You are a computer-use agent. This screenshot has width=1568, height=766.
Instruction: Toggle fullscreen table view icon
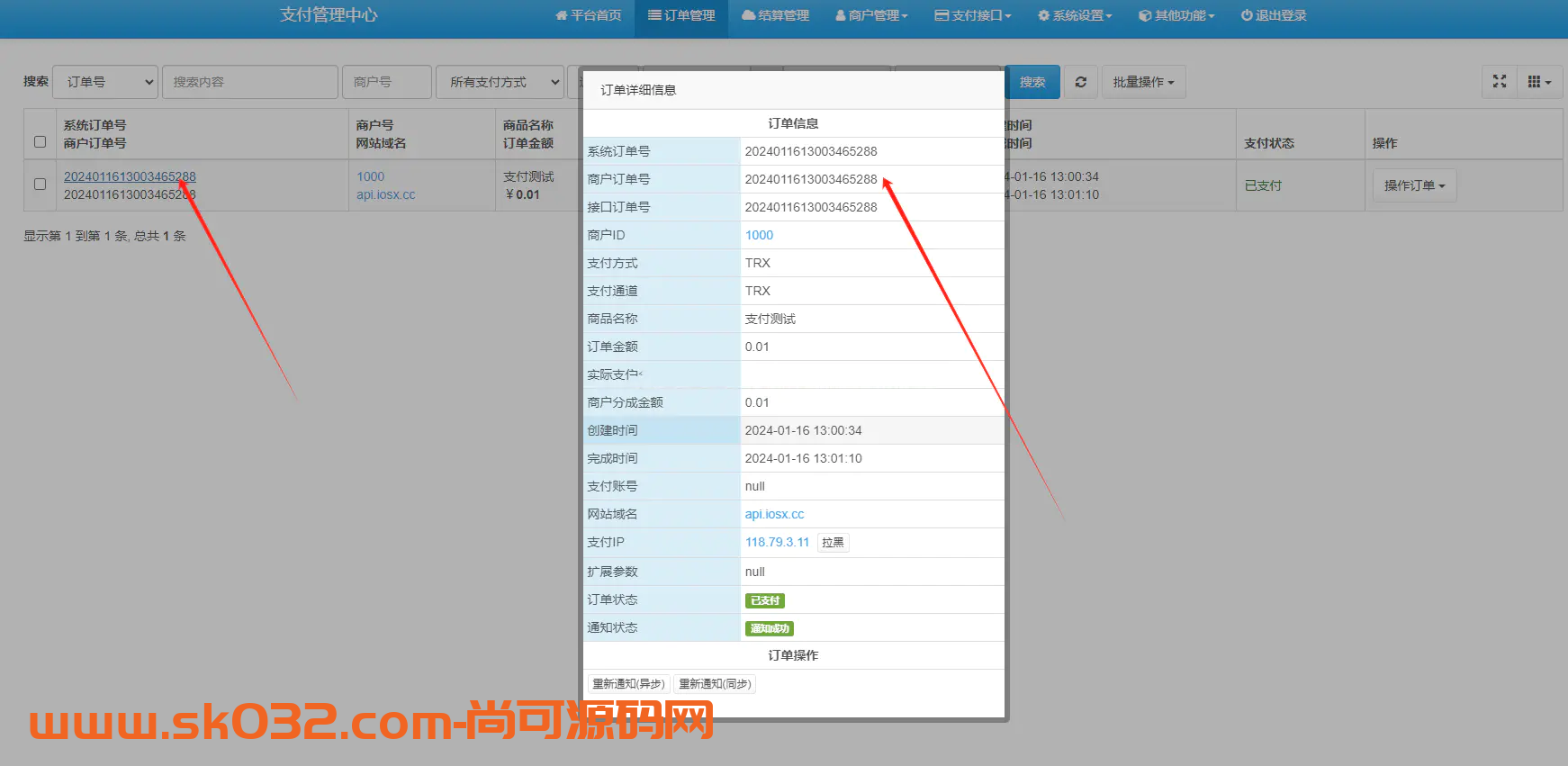pyautogui.click(x=1500, y=82)
